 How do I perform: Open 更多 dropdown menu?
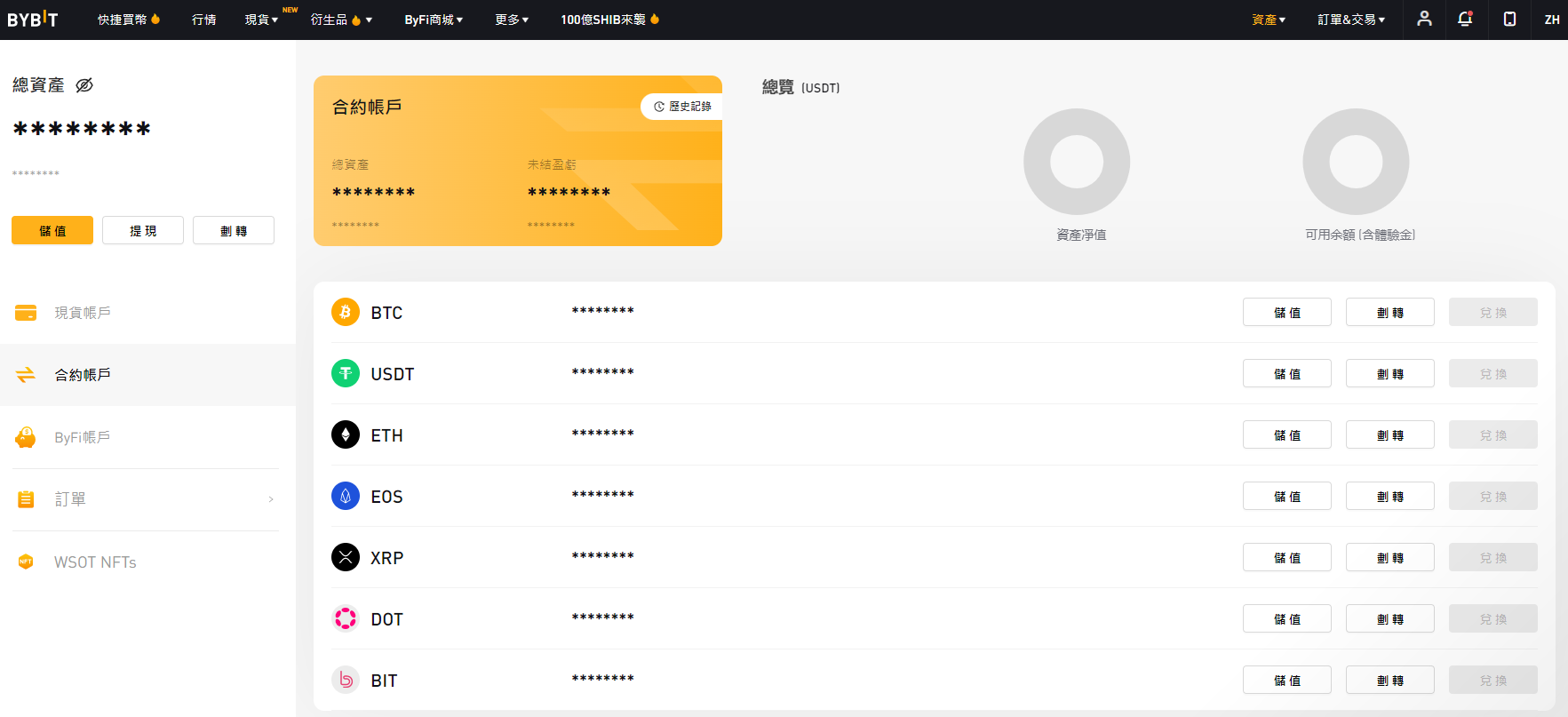coord(512,20)
